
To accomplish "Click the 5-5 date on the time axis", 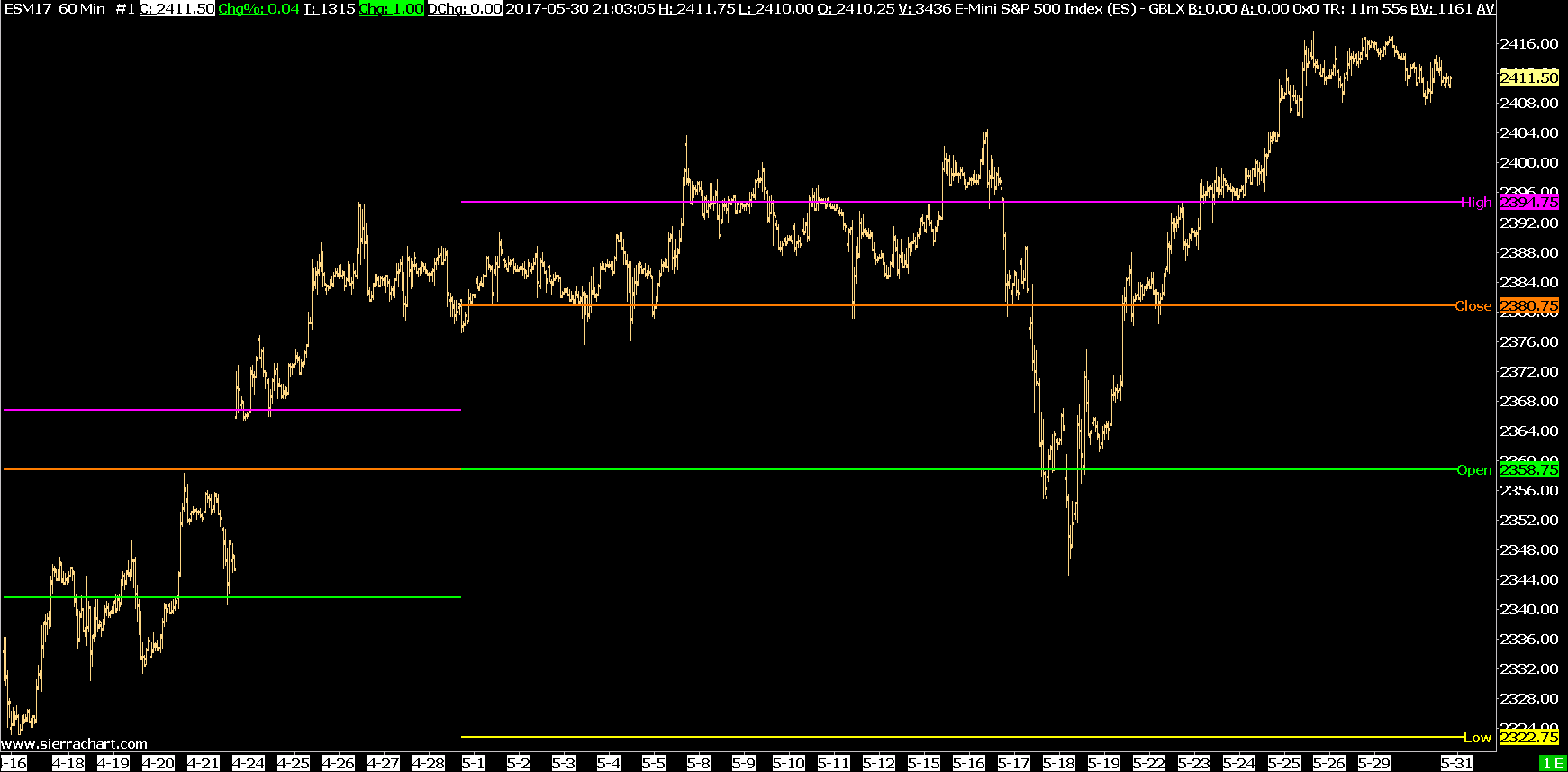I will coord(654,763).
